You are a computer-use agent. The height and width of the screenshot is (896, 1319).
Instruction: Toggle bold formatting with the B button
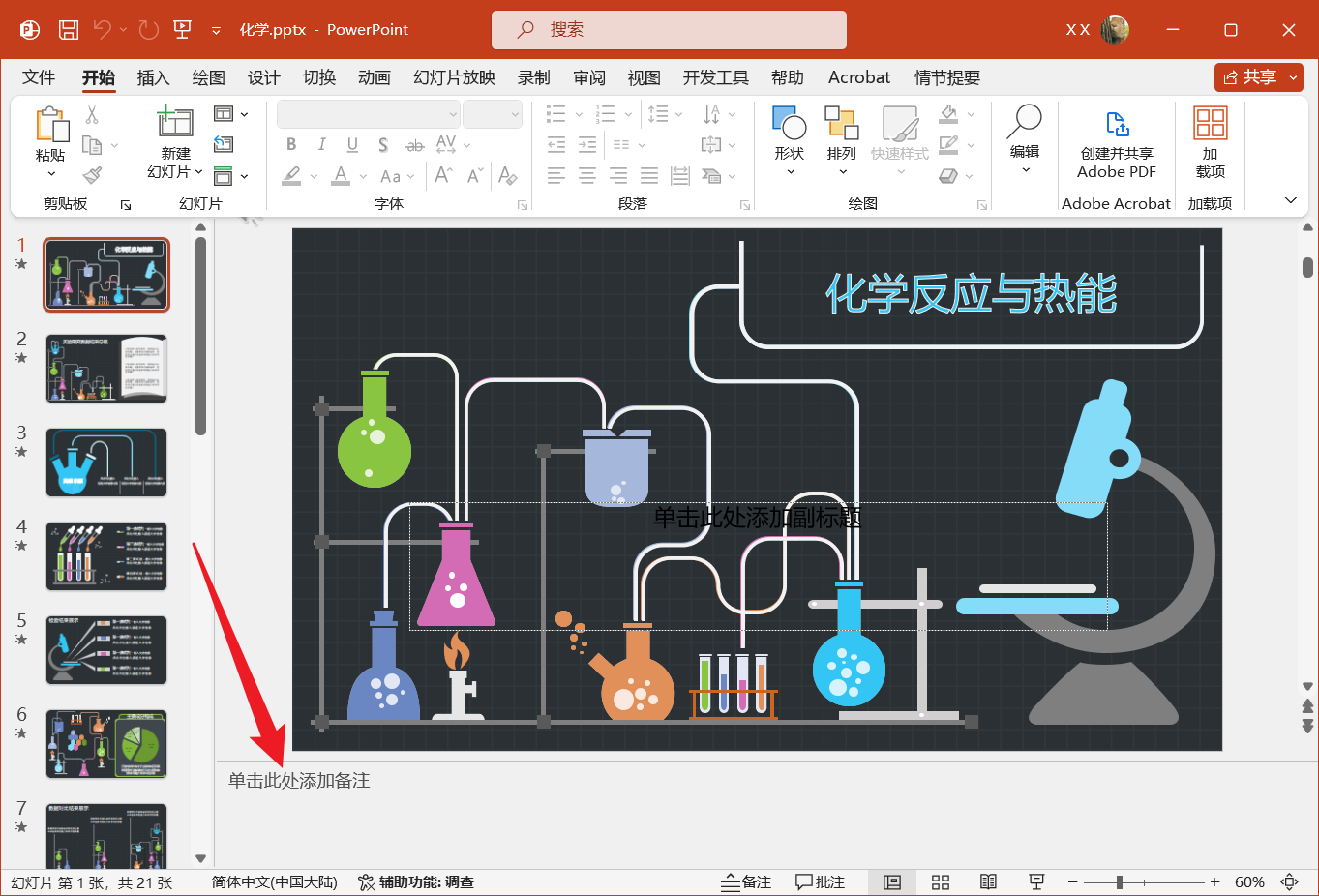(290, 144)
